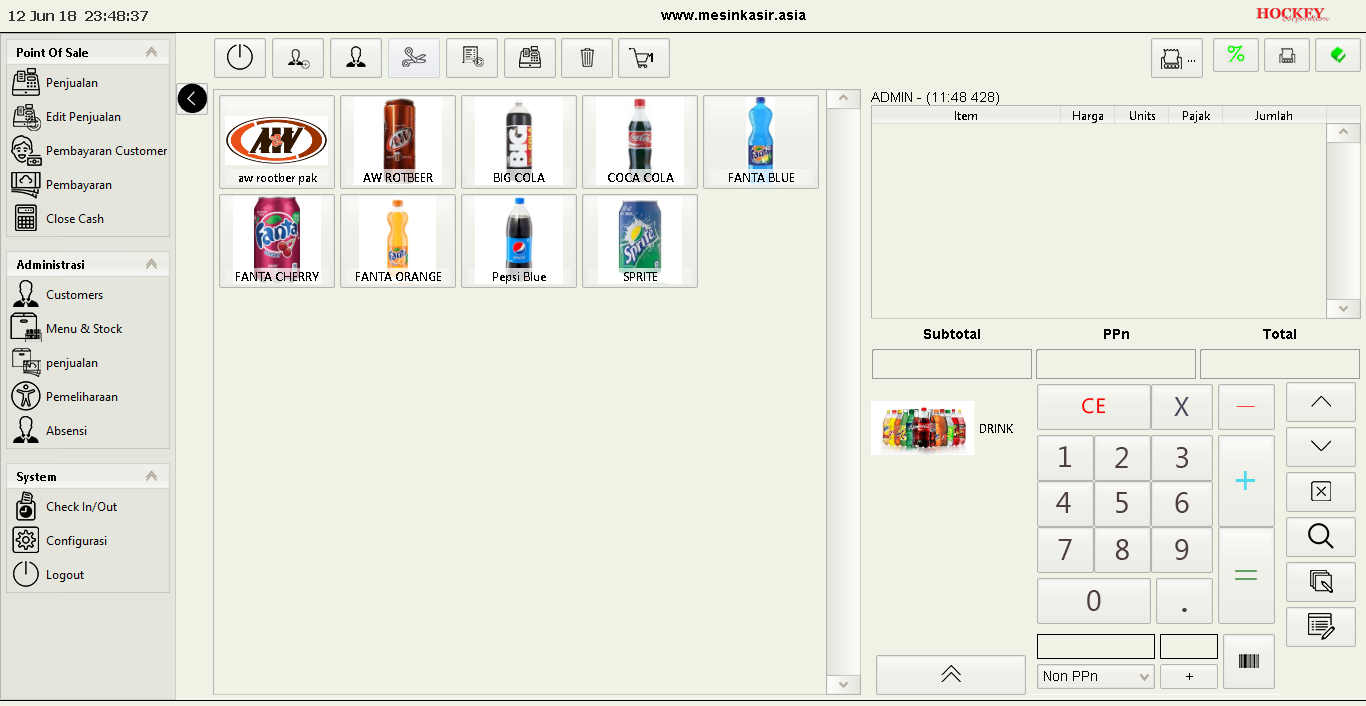Viewport: 1366px width, 706px height.
Task: Select the DRINK category image
Action: (x=923, y=428)
